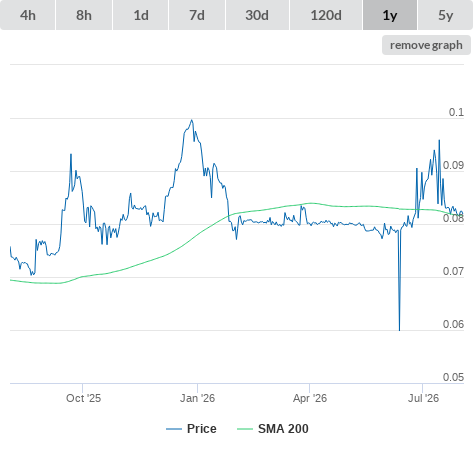Click the price peak near 0.1

[192, 120]
